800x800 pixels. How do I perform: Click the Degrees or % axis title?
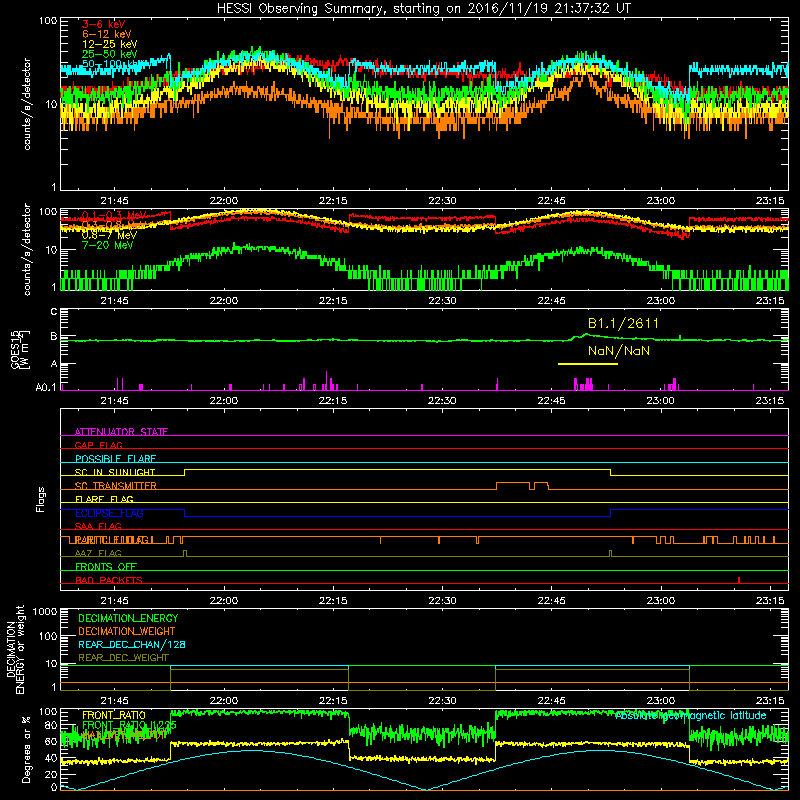[26, 750]
